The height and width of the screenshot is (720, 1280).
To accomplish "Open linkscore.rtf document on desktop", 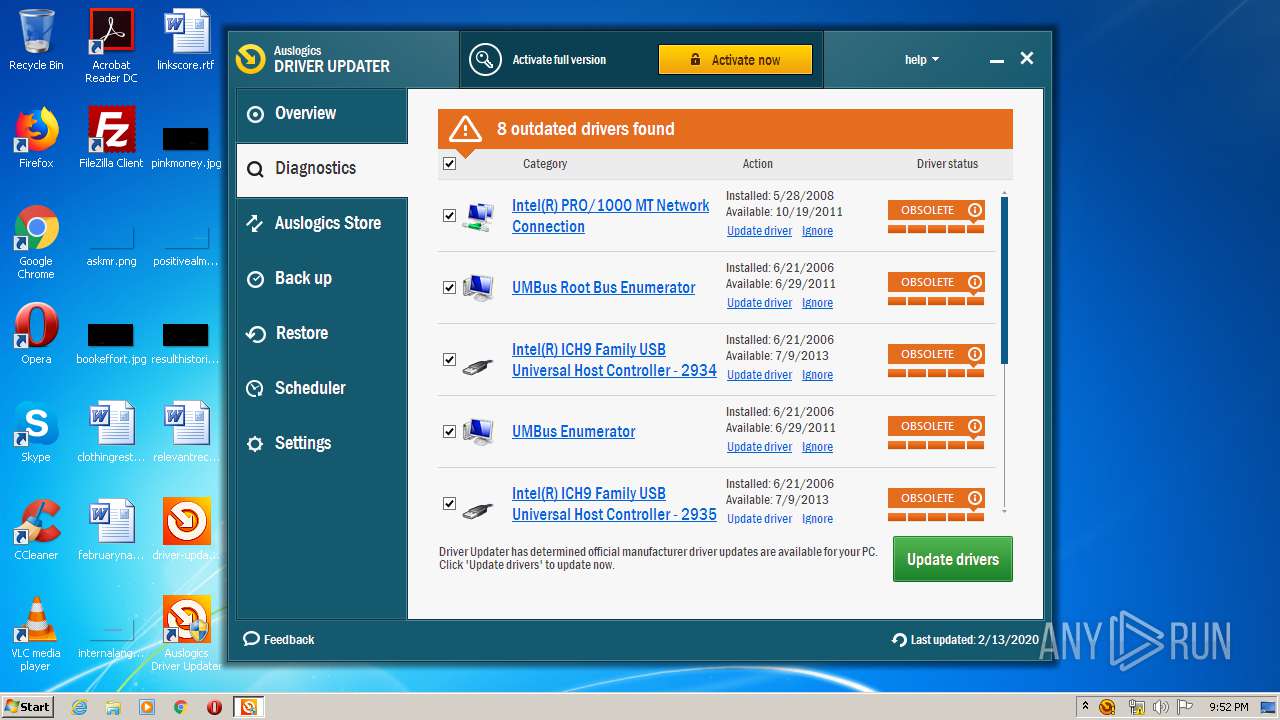I will [x=186, y=41].
